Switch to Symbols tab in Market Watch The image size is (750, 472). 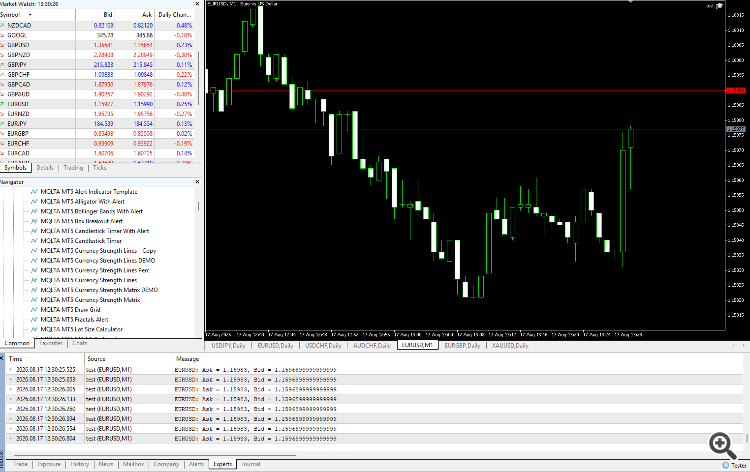15,168
